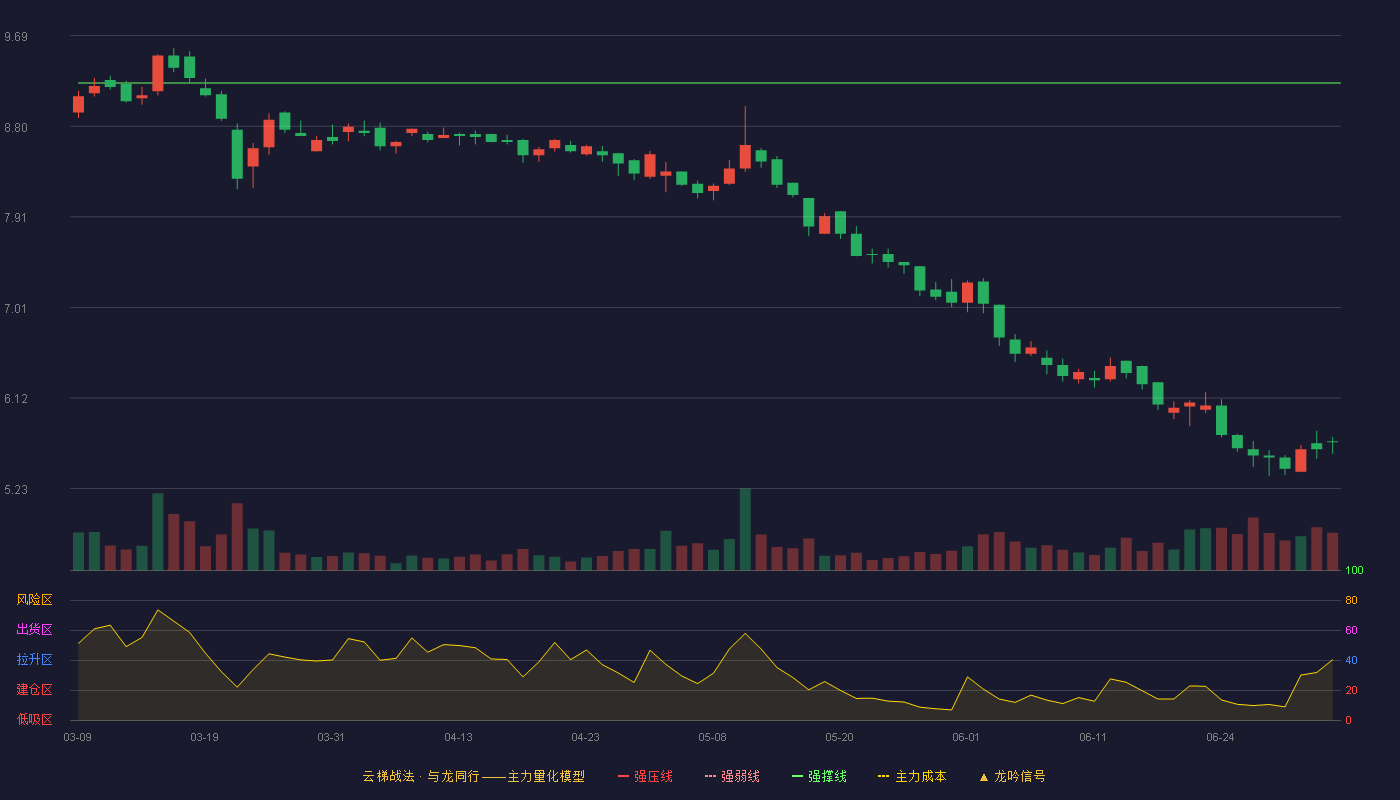This screenshot has height=800, width=1400.
Task: Select the last candlestick at the chart's right end
Action: click(1332, 442)
